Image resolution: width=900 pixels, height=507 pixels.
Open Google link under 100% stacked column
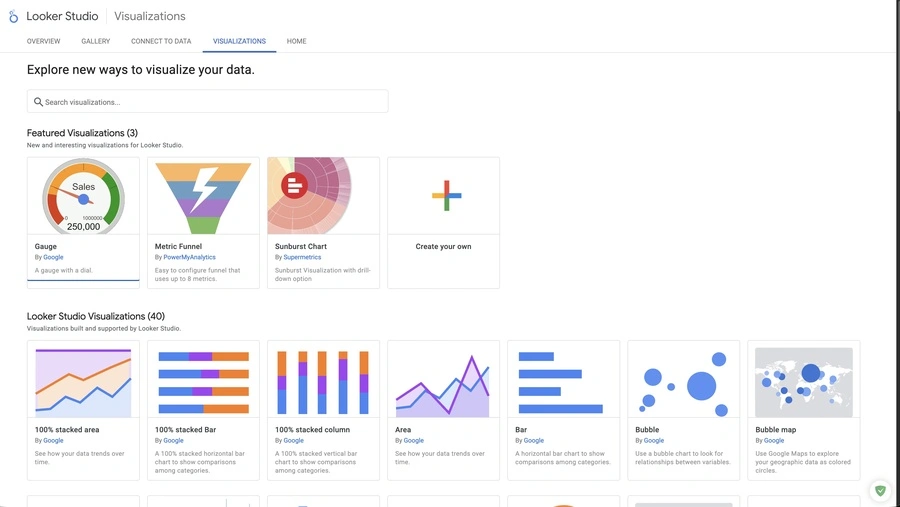pos(293,440)
